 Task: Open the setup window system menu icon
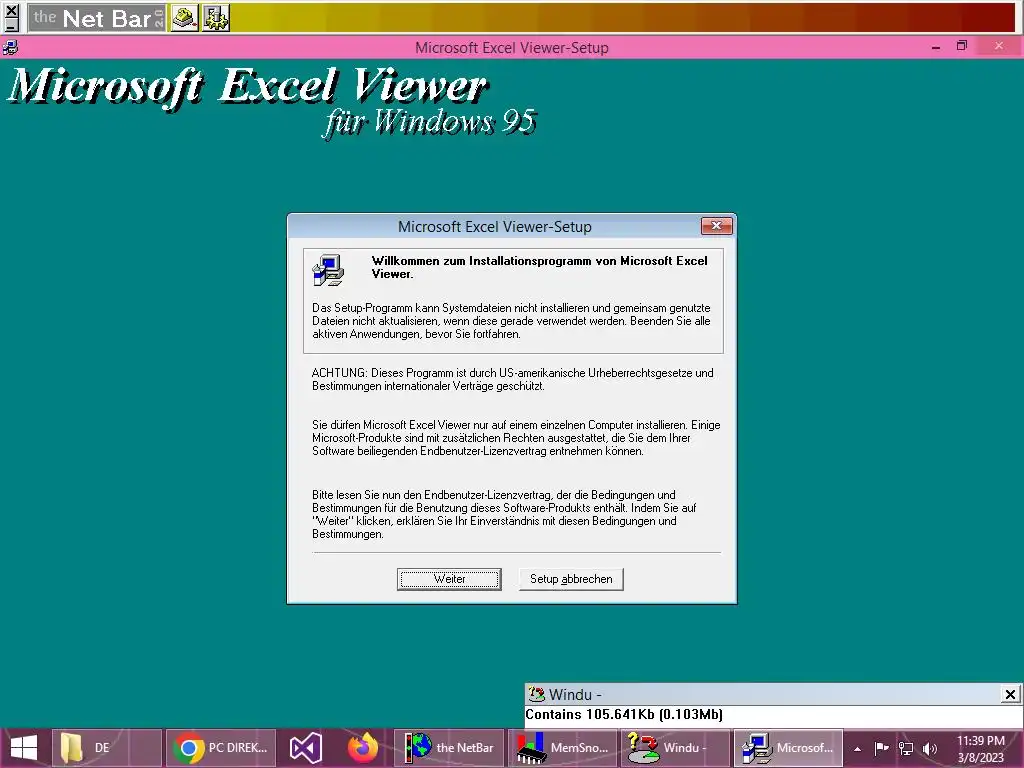pyautogui.click(x=10, y=48)
